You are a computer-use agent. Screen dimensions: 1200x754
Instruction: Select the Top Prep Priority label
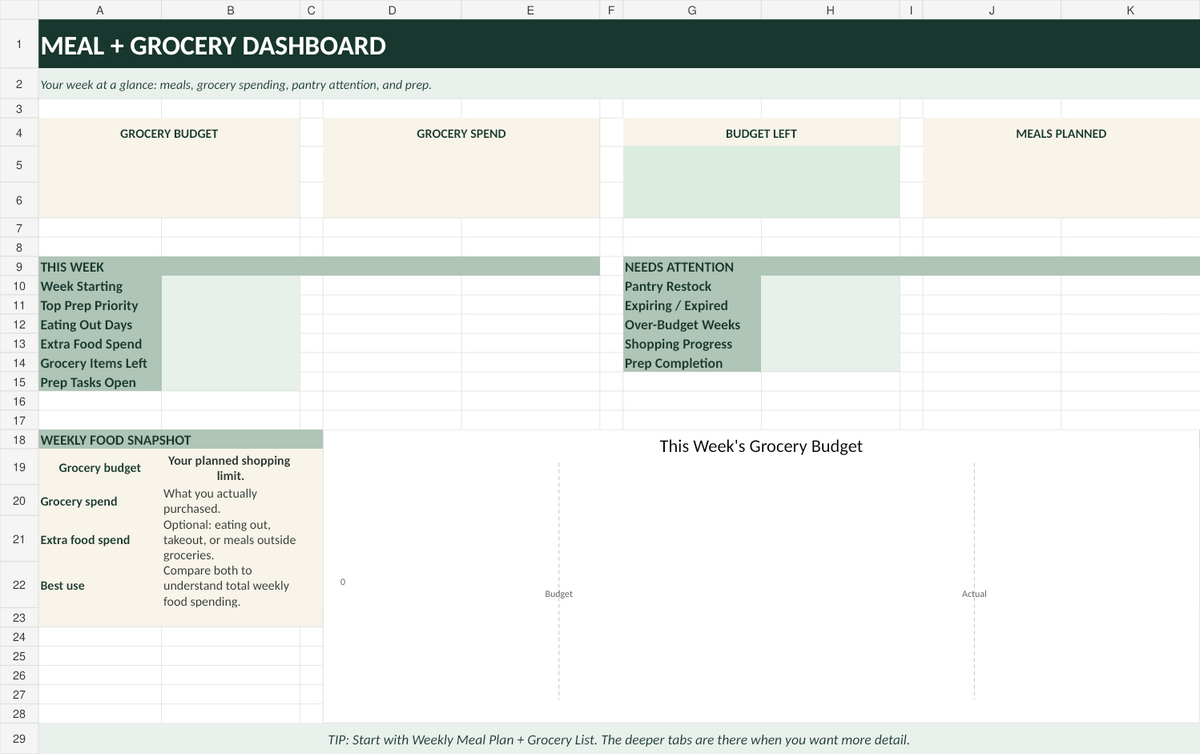[100, 305]
